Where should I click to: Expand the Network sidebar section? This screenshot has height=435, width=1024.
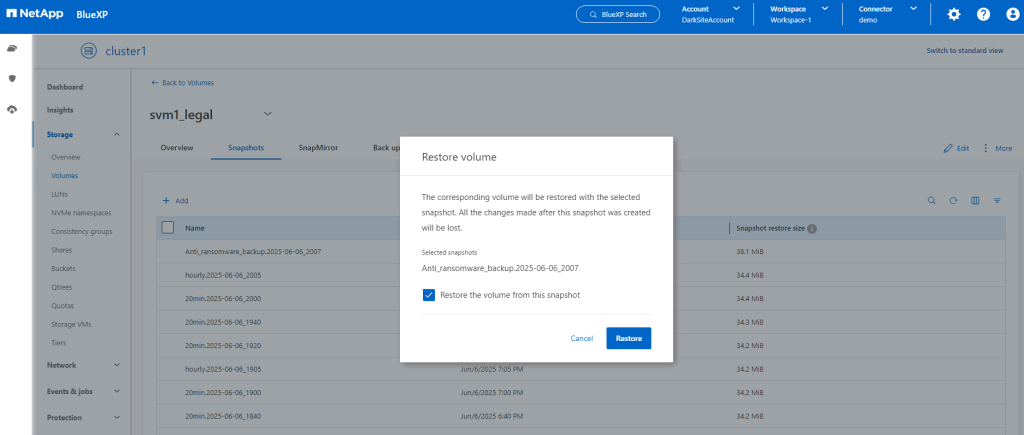click(x=117, y=365)
